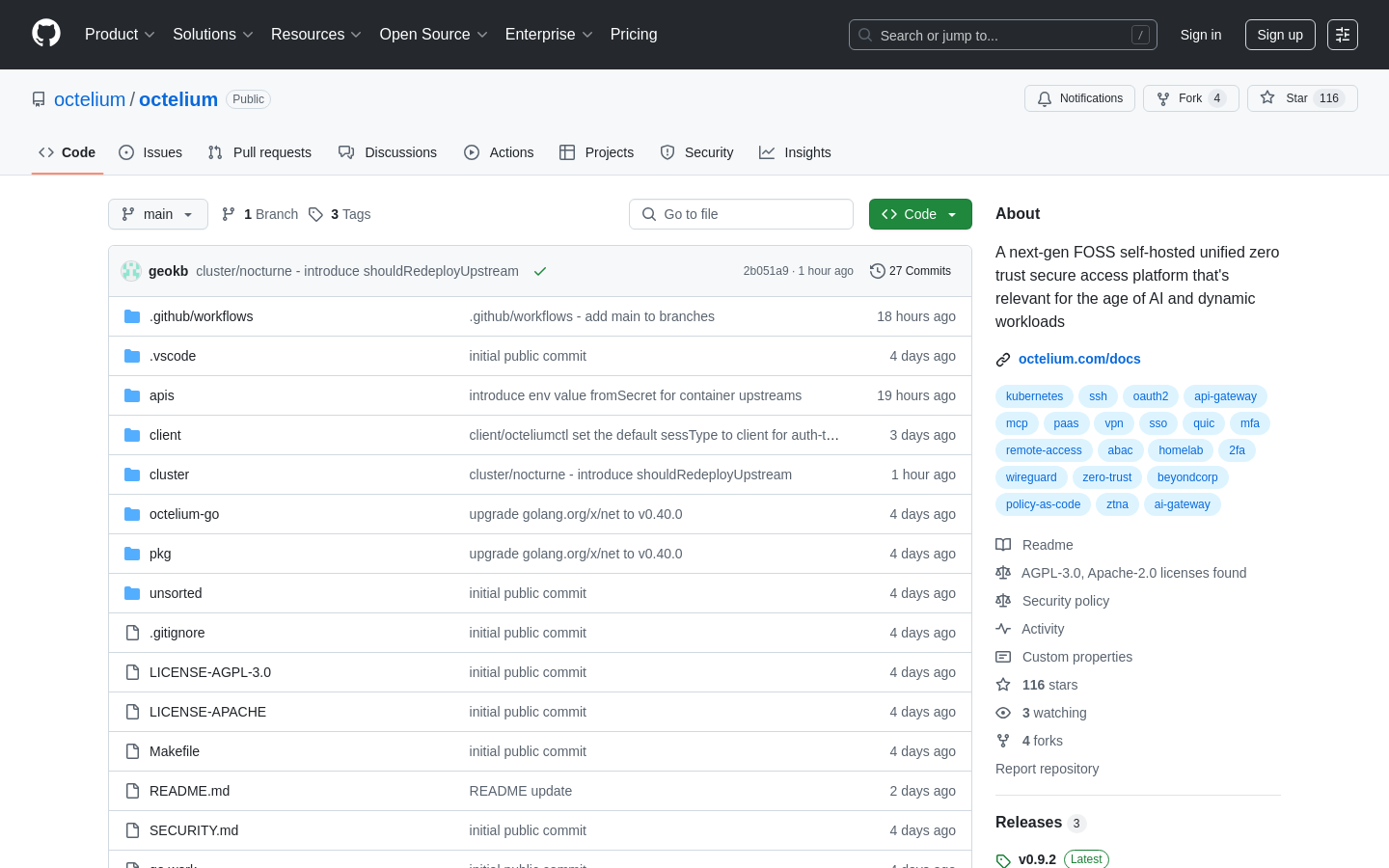Expand the Enterprise menu
The image size is (1389, 868).
coord(549,35)
